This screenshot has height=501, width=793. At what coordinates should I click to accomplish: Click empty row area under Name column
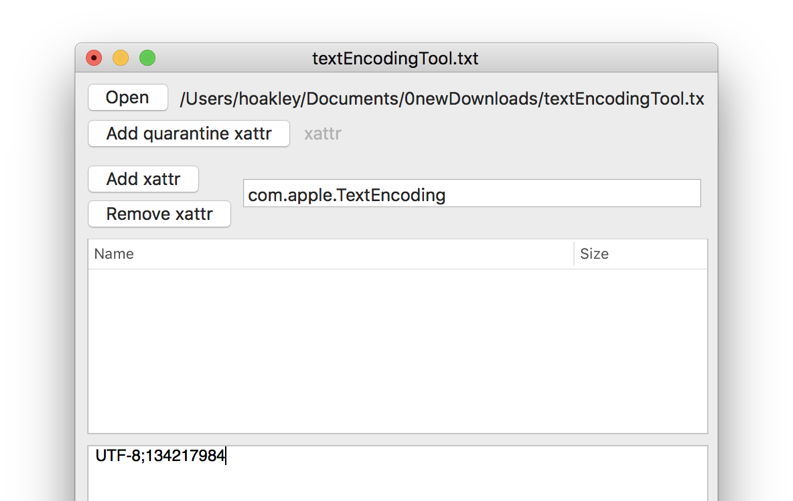(330, 350)
